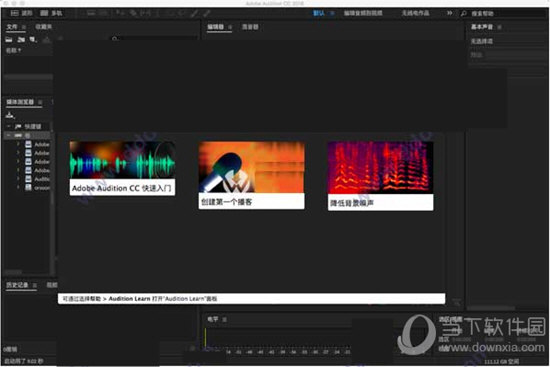Open the 降低背景噪声 tutorial card
Viewport: 550px width, 367px height.
[381, 176]
